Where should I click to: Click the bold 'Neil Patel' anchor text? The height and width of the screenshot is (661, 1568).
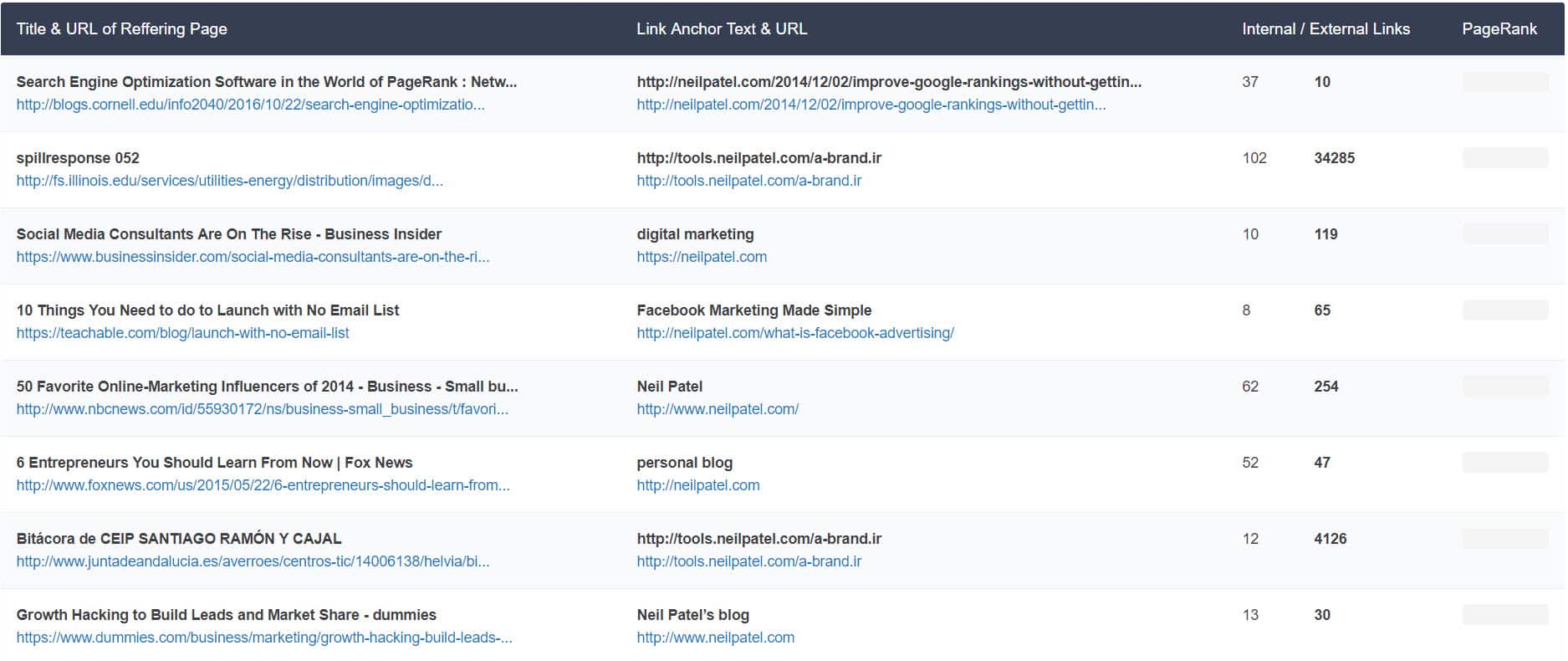[670, 387]
